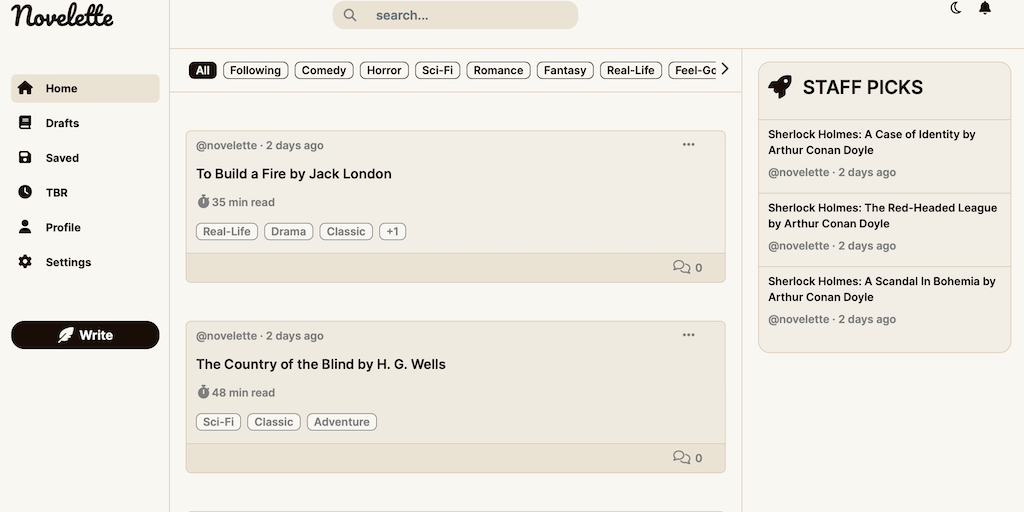Open comments on The Country of the Blind

click(687, 458)
